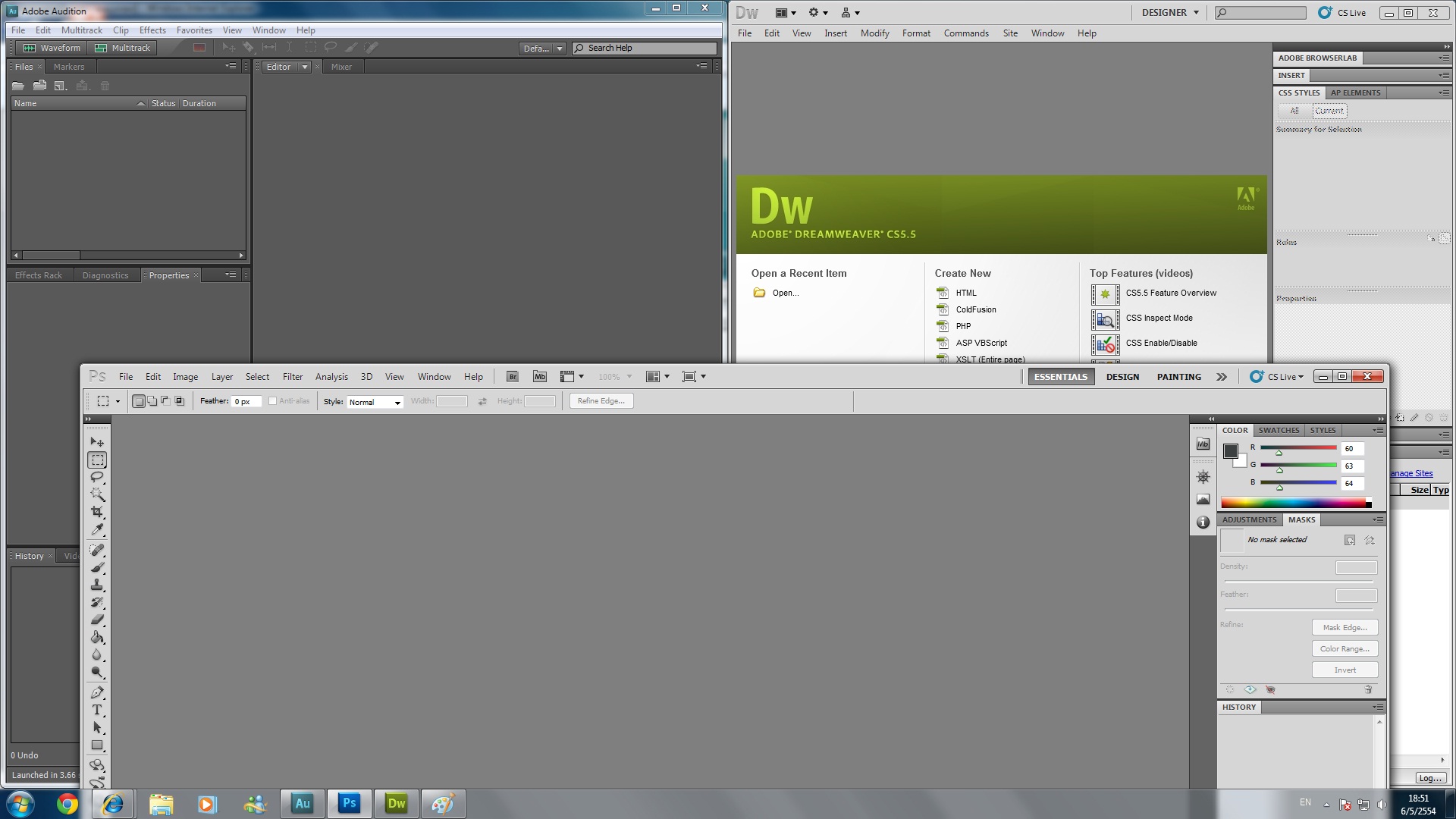Screen dimensions: 1456x819
Task: Select the Crop tool
Action: click(x=97, y=512)
